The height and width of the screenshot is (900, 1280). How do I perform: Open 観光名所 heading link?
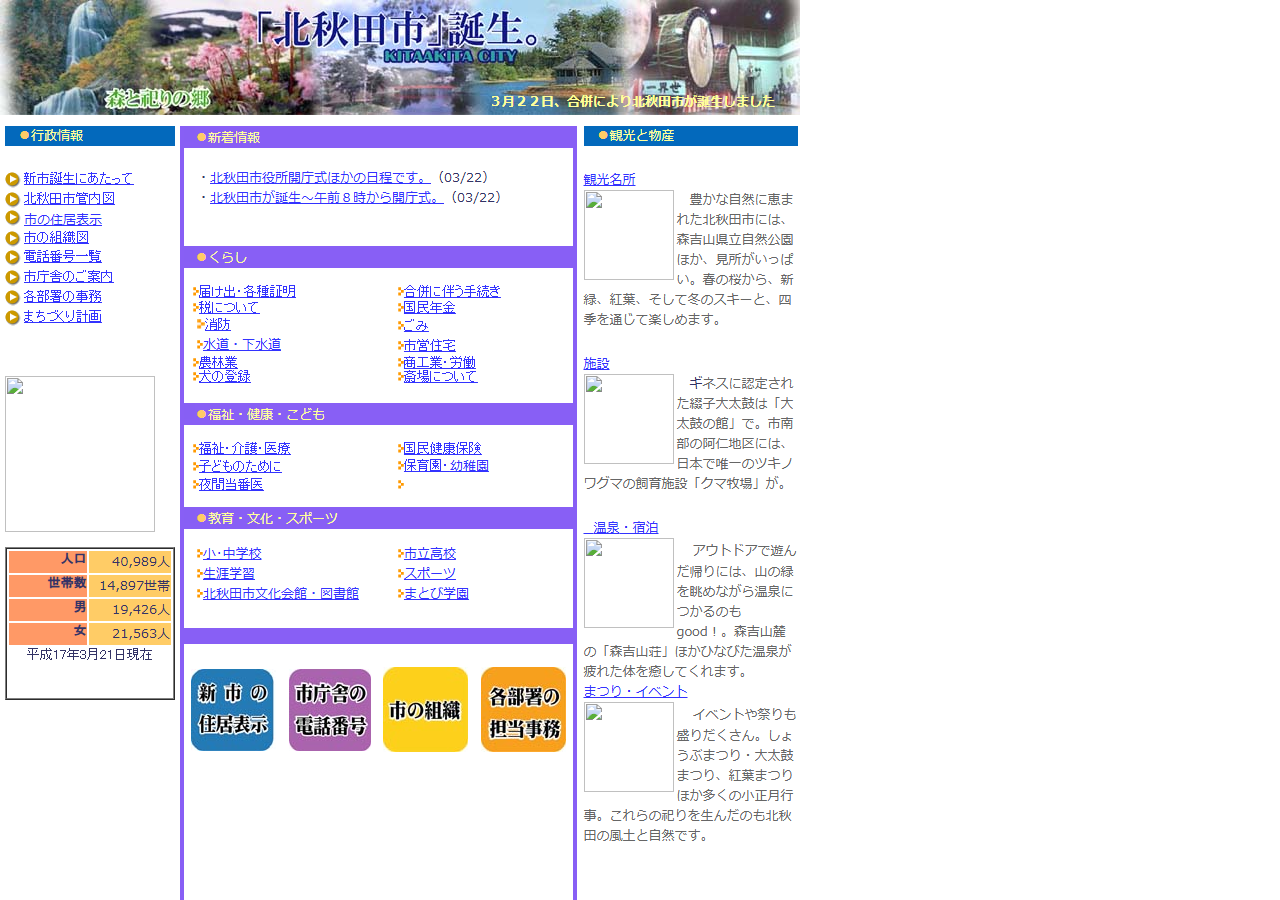(610, 179)
